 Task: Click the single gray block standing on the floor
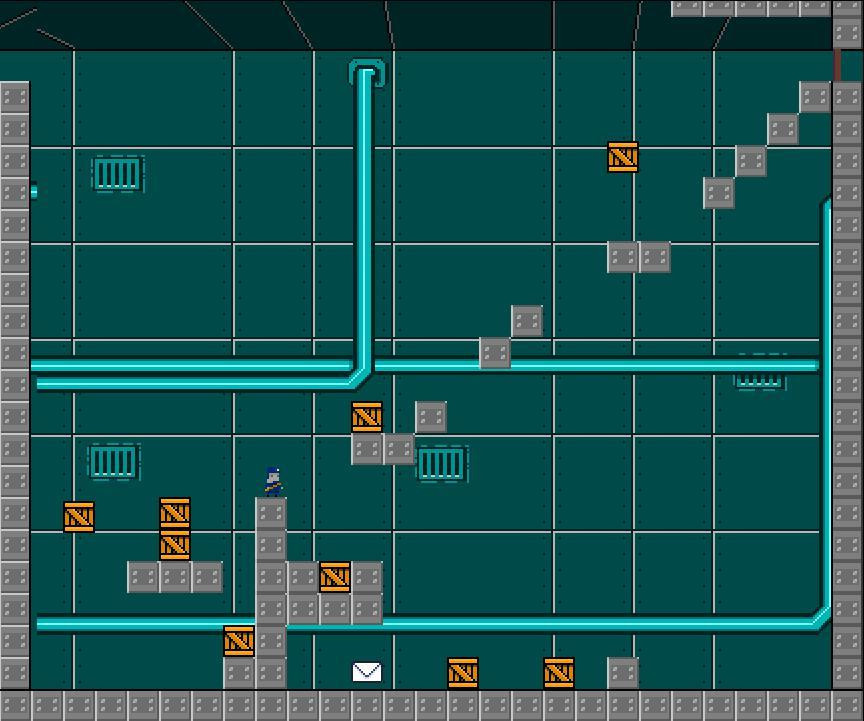point(623,673)
